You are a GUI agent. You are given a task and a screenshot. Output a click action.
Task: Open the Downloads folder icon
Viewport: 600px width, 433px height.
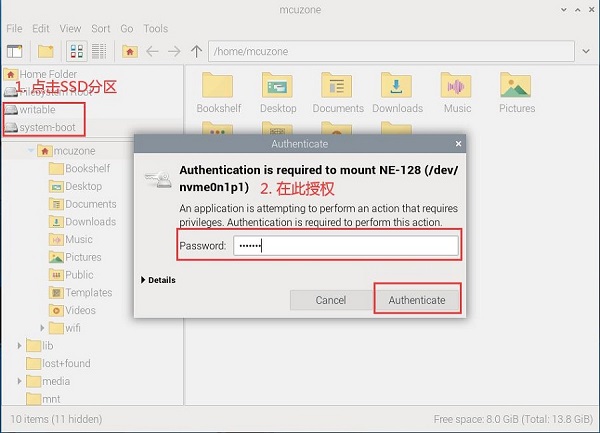(x=398, y=93)
